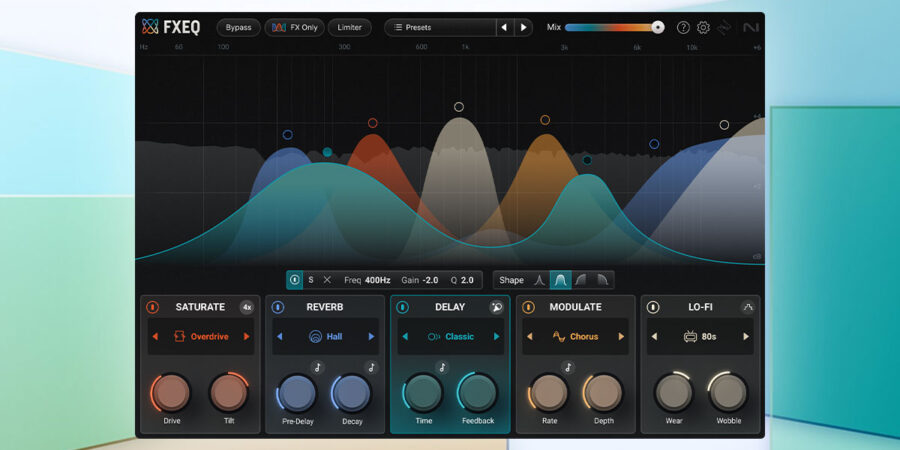Click right arrow beside Chorus
The image size is (900, 450).
[x=621, y=336]
